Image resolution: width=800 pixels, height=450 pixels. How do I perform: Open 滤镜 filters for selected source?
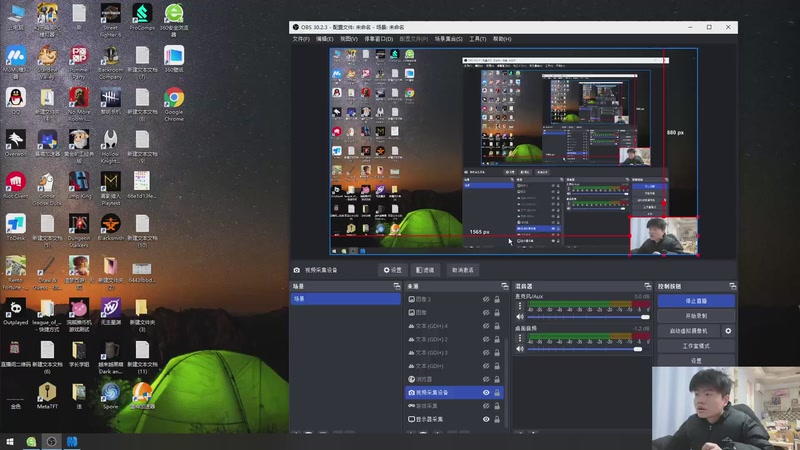click(x=425, y=270)
